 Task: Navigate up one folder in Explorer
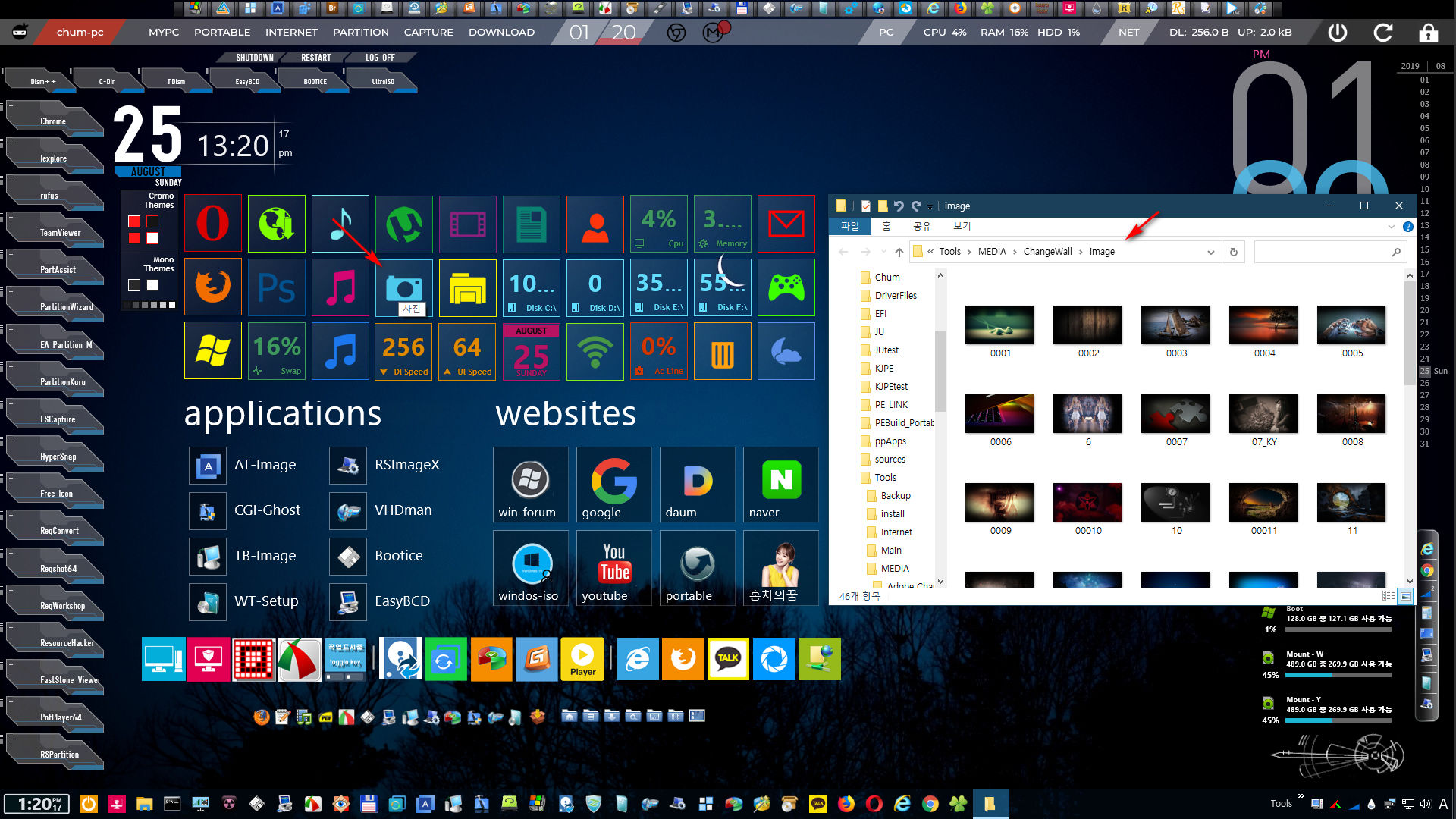(x=899, y=252)
